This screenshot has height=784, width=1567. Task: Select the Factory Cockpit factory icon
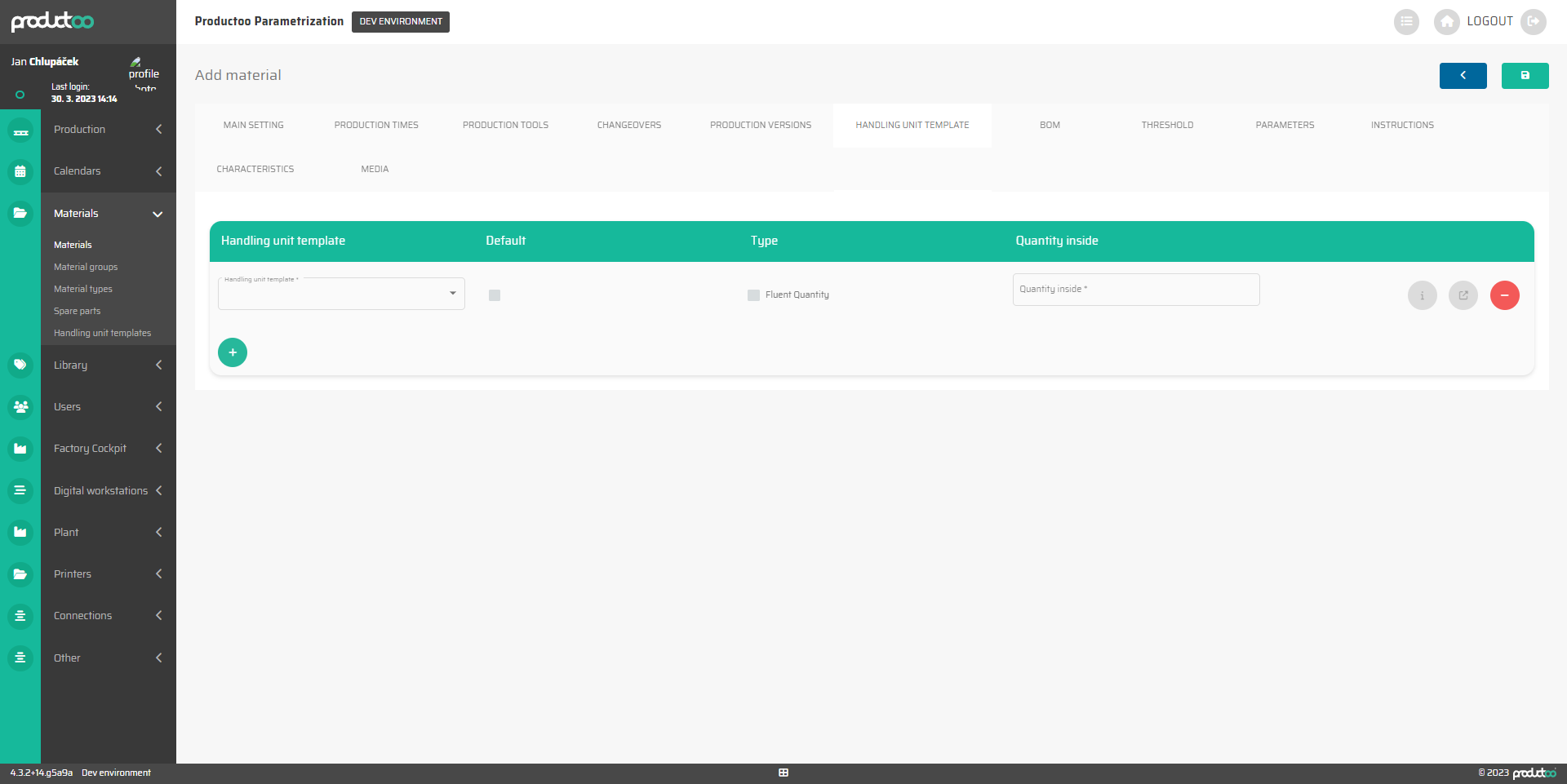(20, 448)
